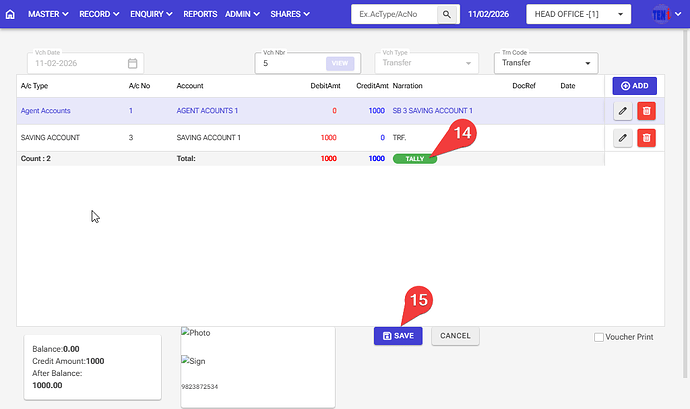
Task: Click the ADD entry button
Action: coord(634,87)
